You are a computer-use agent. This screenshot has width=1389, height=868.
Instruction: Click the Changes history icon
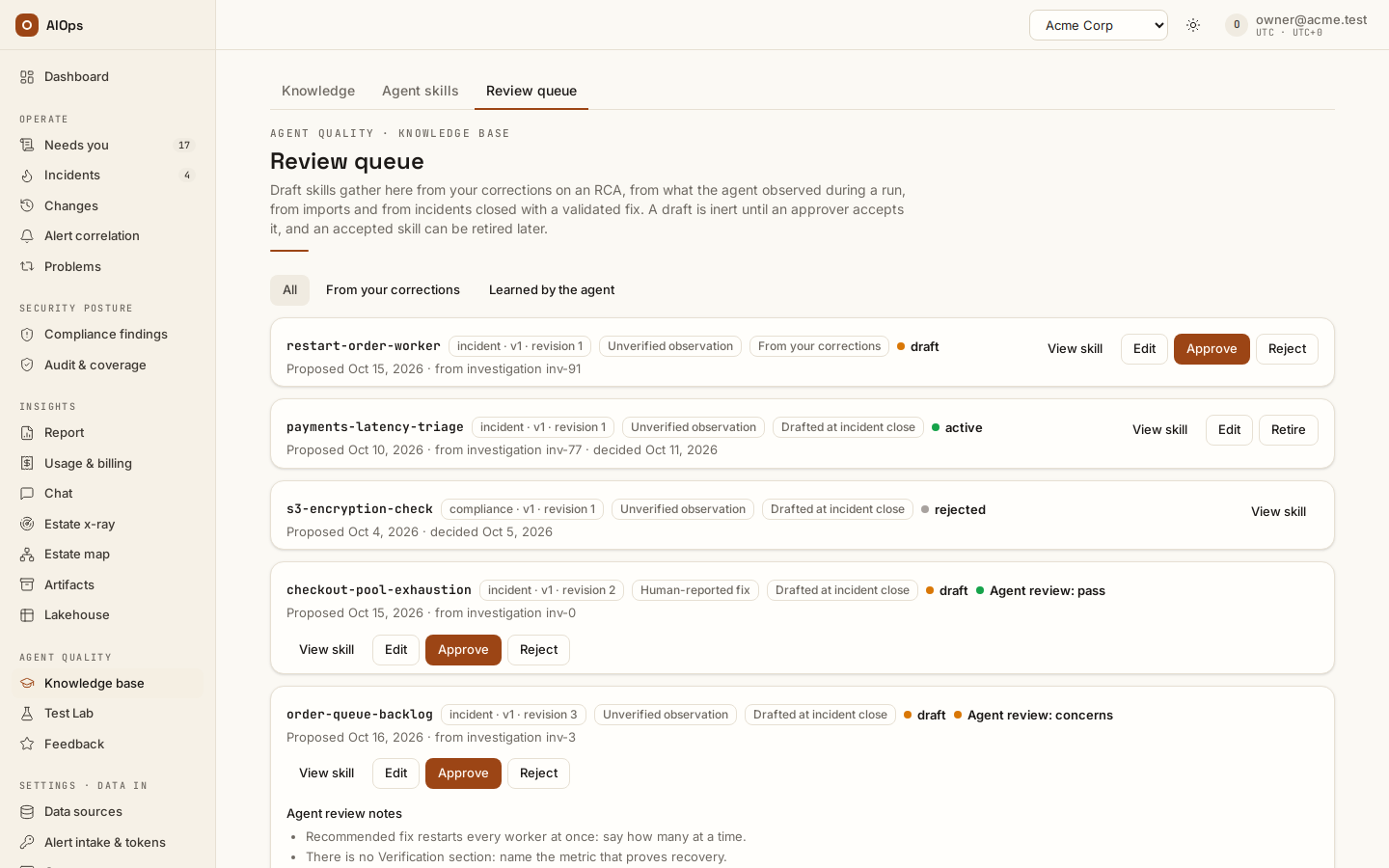(27, 205)
